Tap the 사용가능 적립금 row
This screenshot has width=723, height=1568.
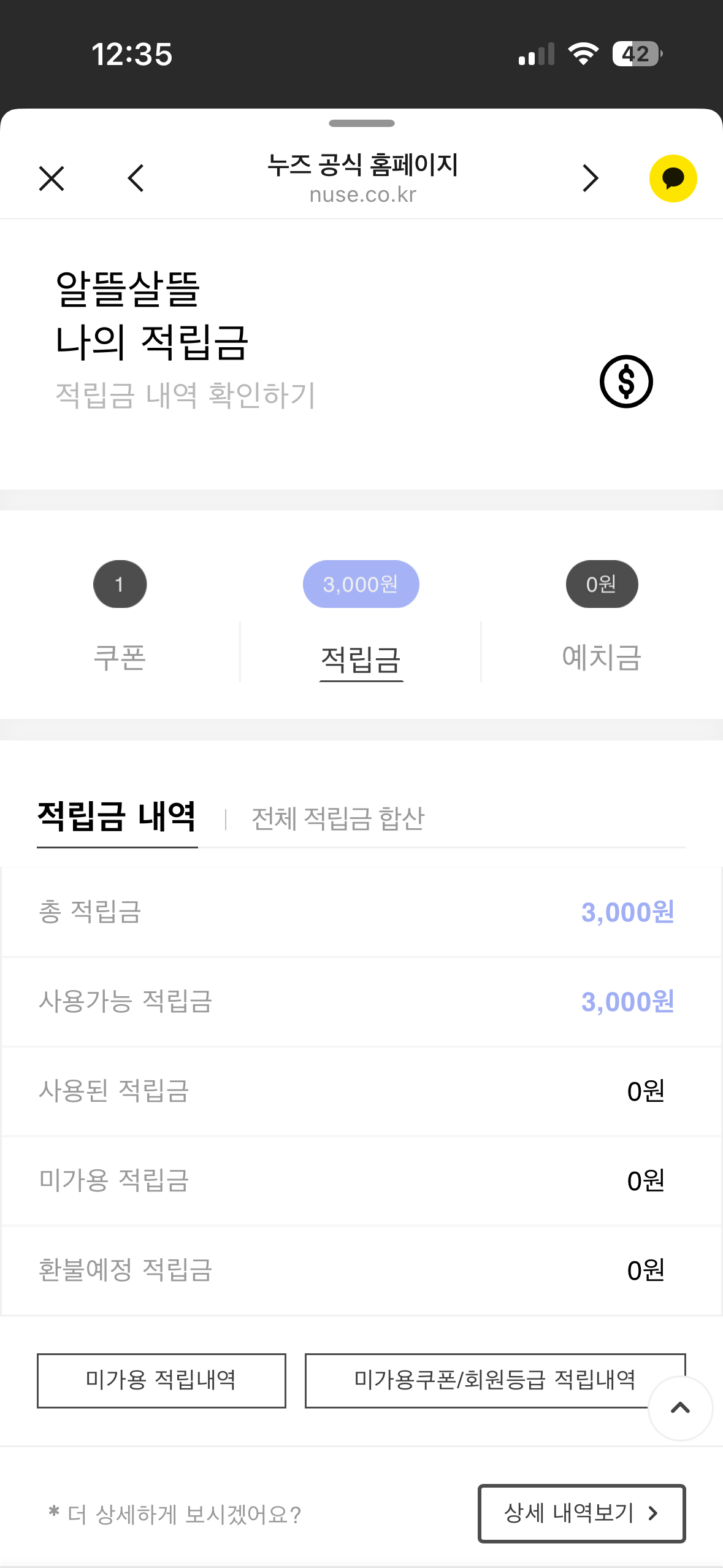tap(361, 1001)
